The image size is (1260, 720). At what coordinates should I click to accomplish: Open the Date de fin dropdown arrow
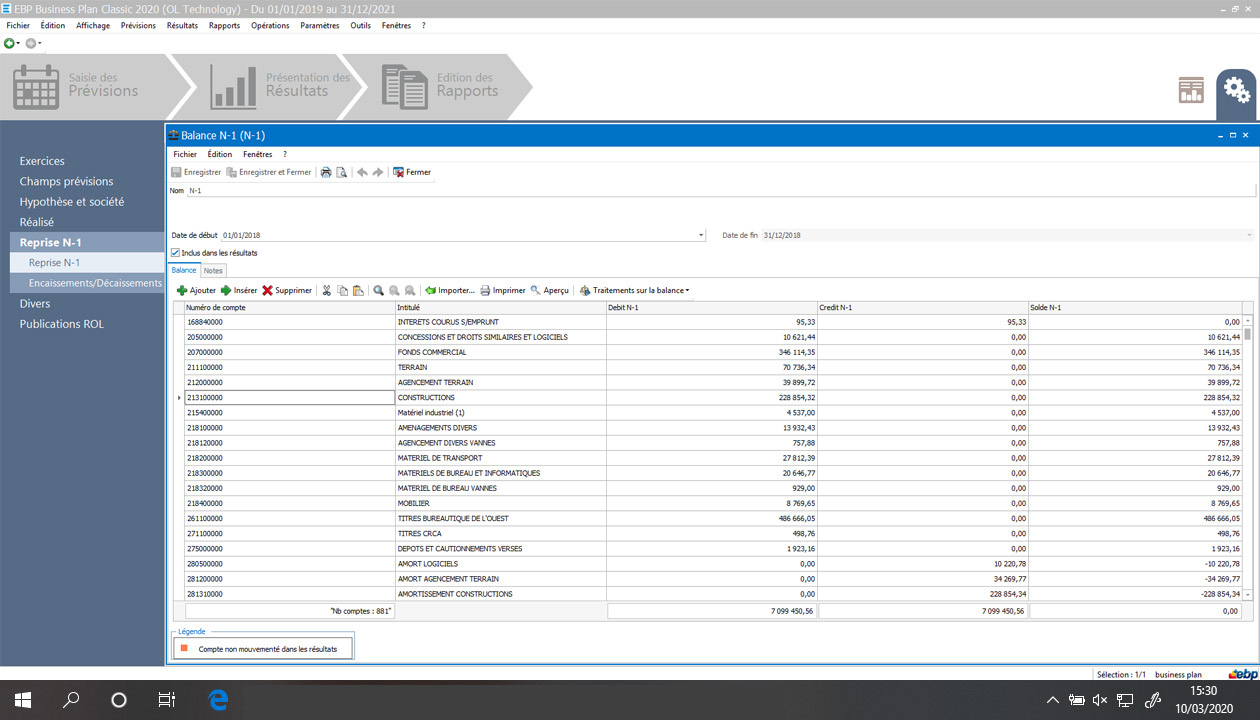click(x=1249, y=236)
